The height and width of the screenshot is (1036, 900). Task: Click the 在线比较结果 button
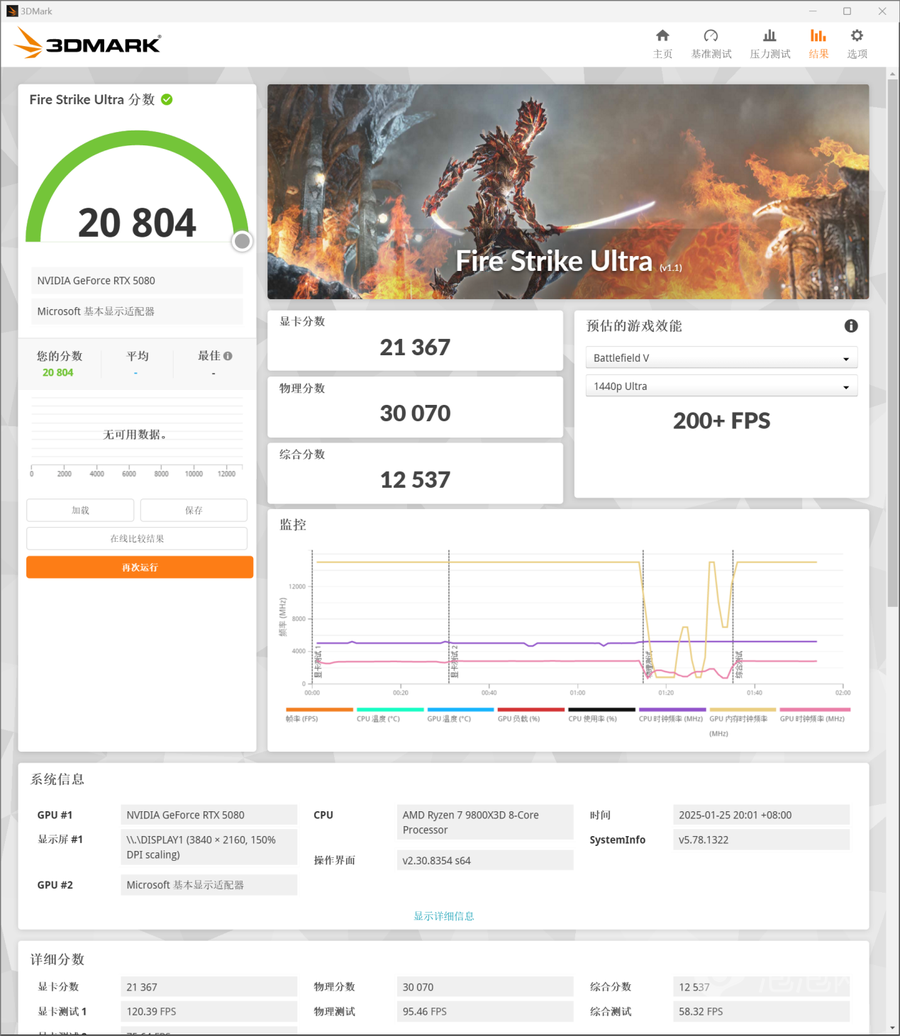click(x=137, y=539)
